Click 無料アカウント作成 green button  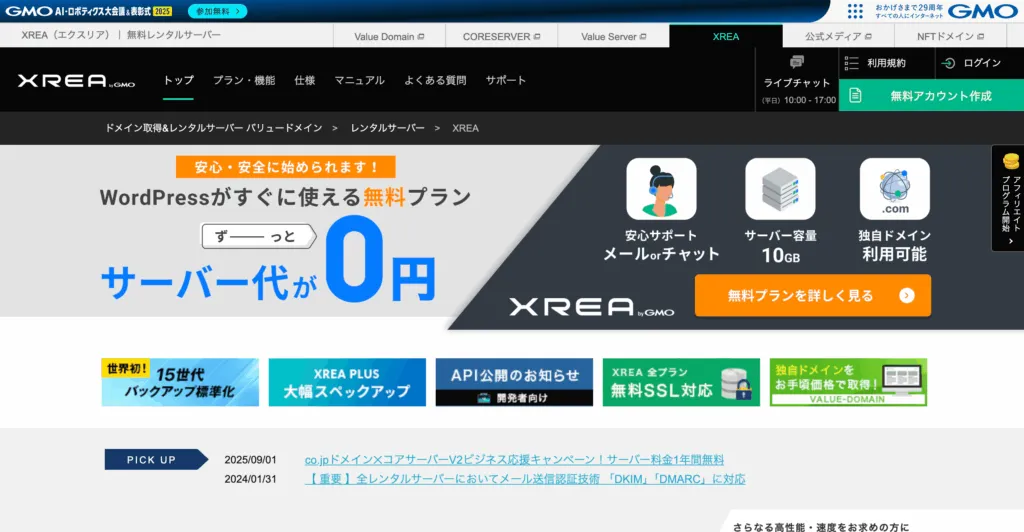coord(931,95)
